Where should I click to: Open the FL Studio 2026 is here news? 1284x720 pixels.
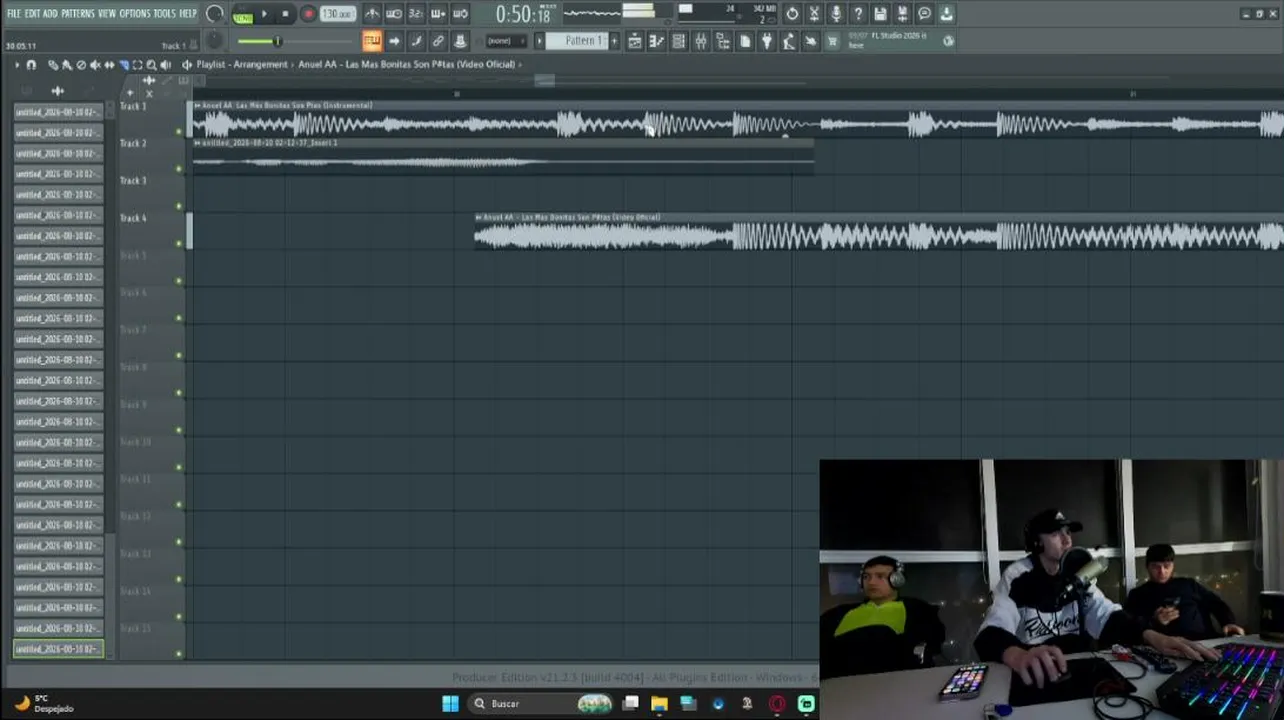(887, 40)
